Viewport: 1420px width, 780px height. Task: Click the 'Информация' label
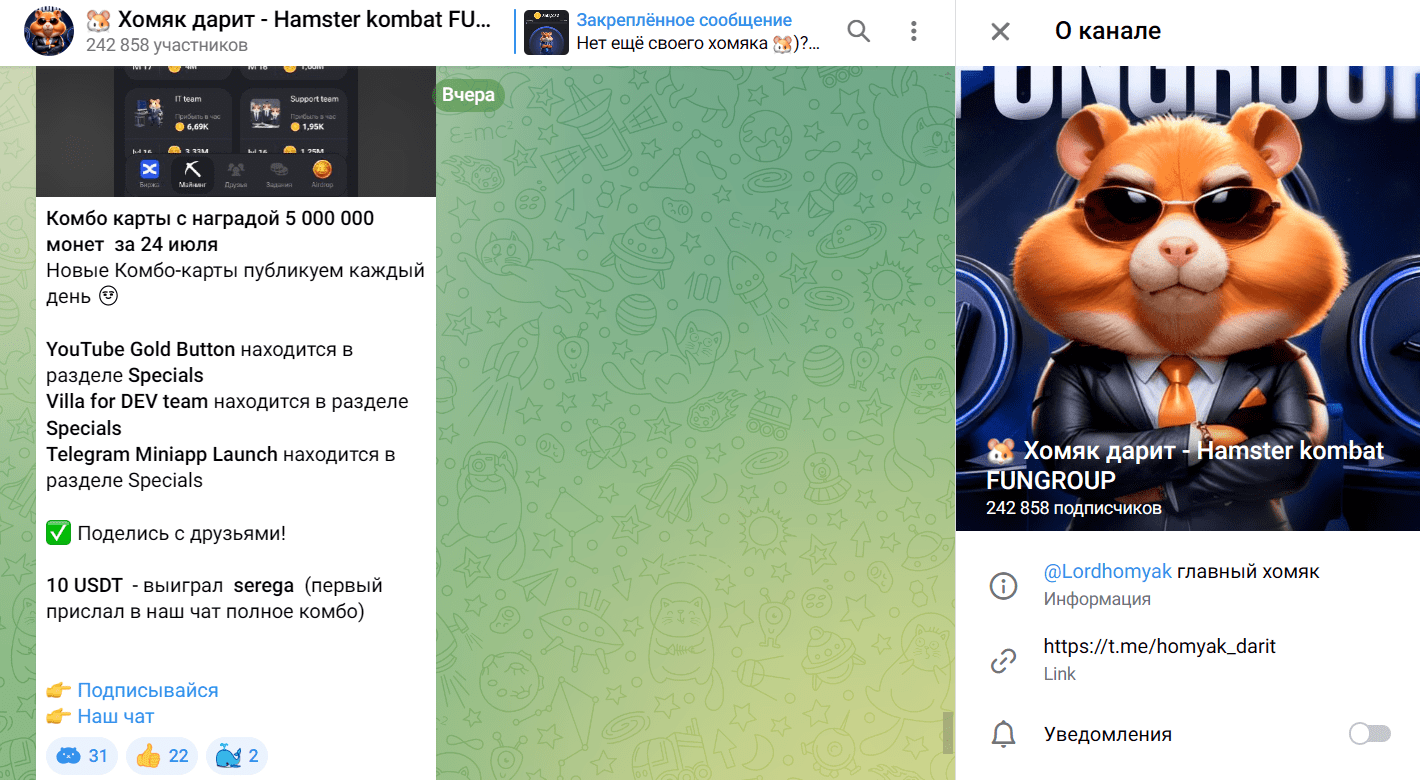click(x=1097, y=599)
